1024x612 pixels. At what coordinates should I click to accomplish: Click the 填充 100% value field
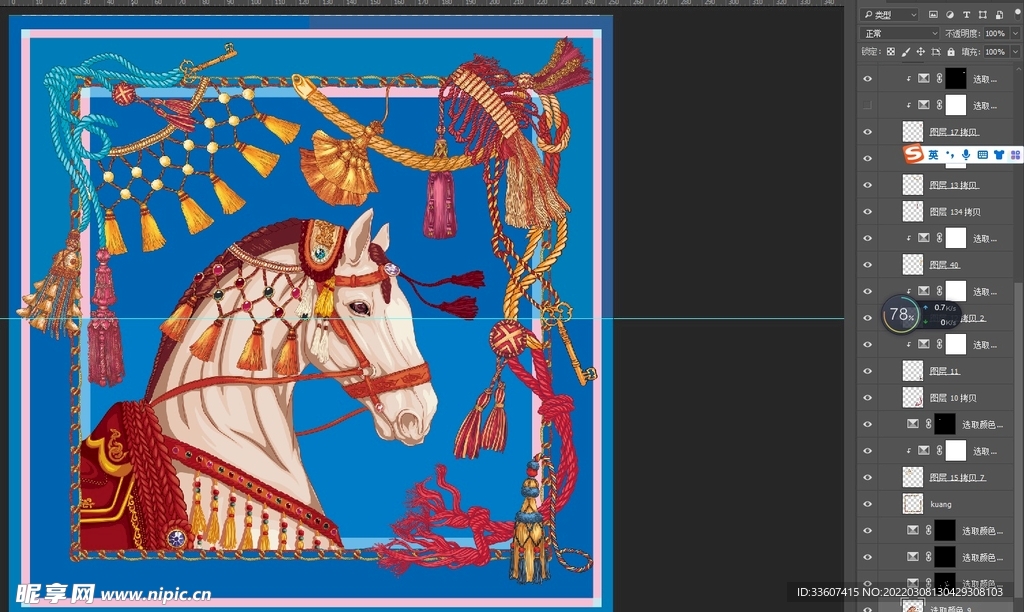click(995, 52)
